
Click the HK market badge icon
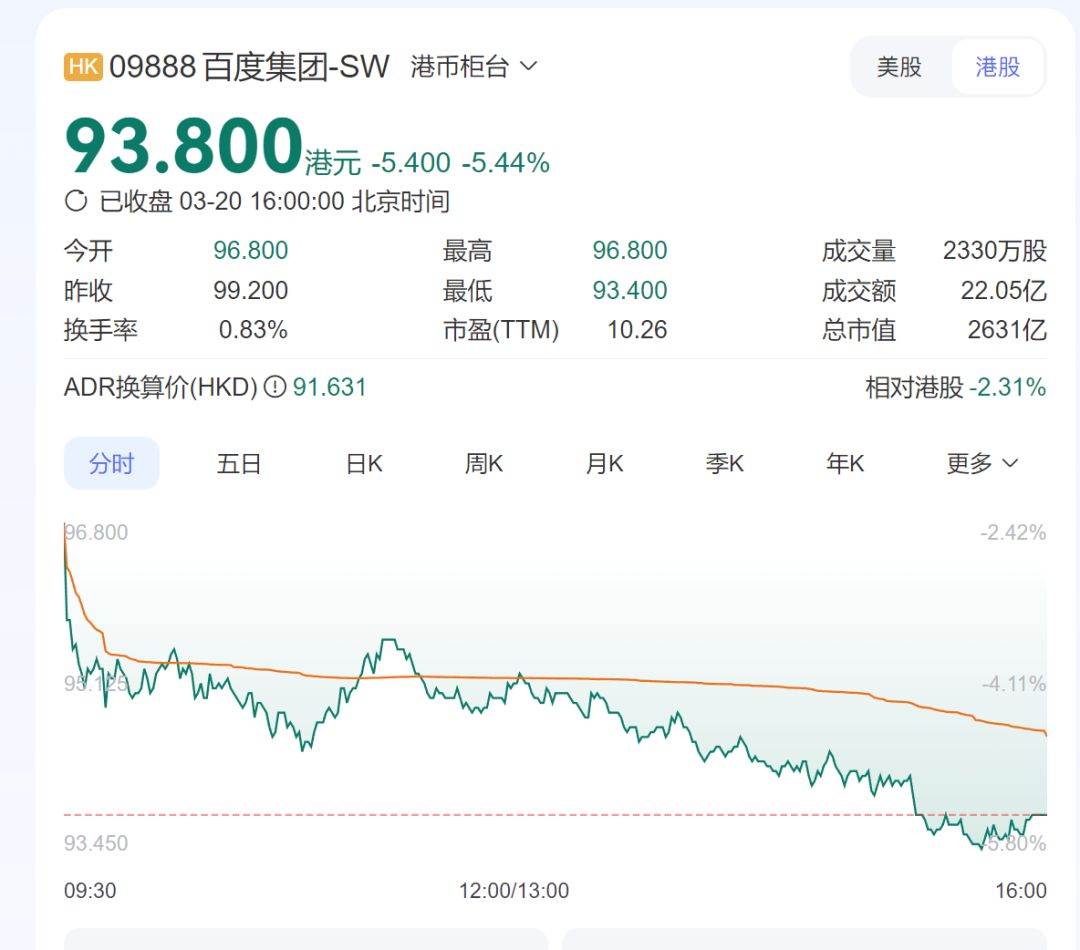(83, 67)
